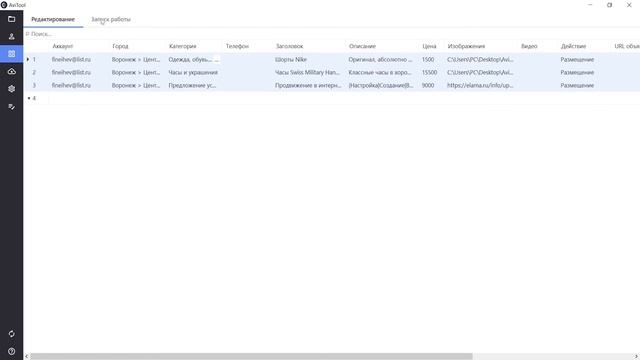Image resolution: width=640 pixels, height=360 pixels.
Task: Select row number 3
Action: [34, 85]
